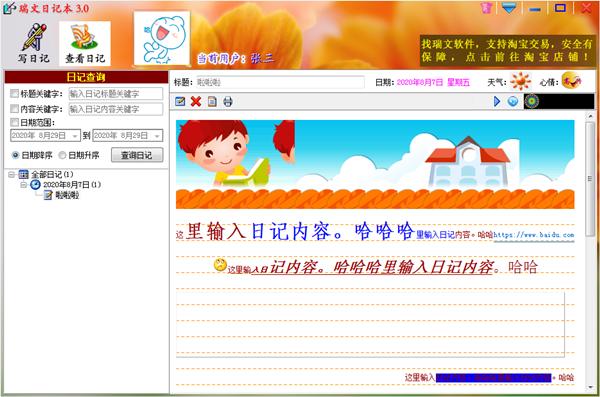Switch to the 查看日记 view diary tab
Screen dimensions: 600x397
[x=85, y=43]
